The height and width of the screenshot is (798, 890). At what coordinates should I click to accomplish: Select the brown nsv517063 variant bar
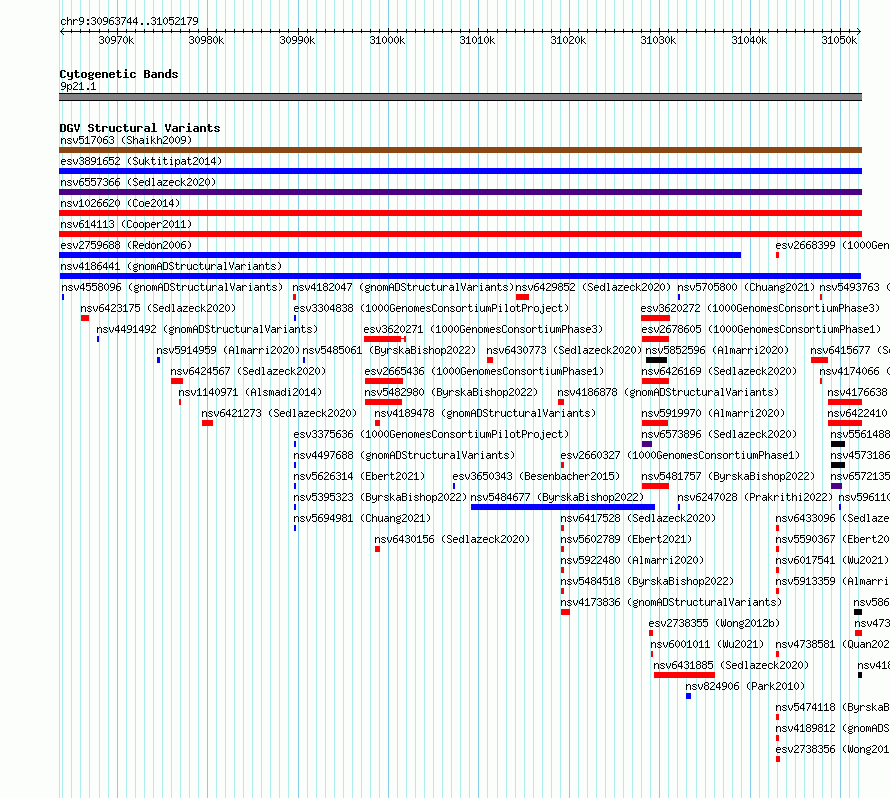[x=460, y=150]
